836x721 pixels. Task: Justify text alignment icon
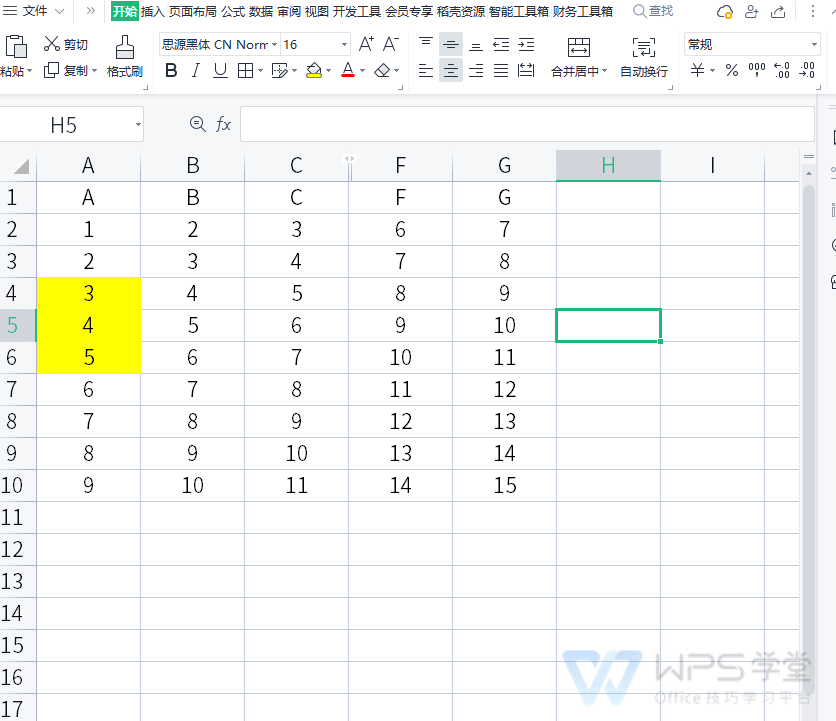[501, 70]
